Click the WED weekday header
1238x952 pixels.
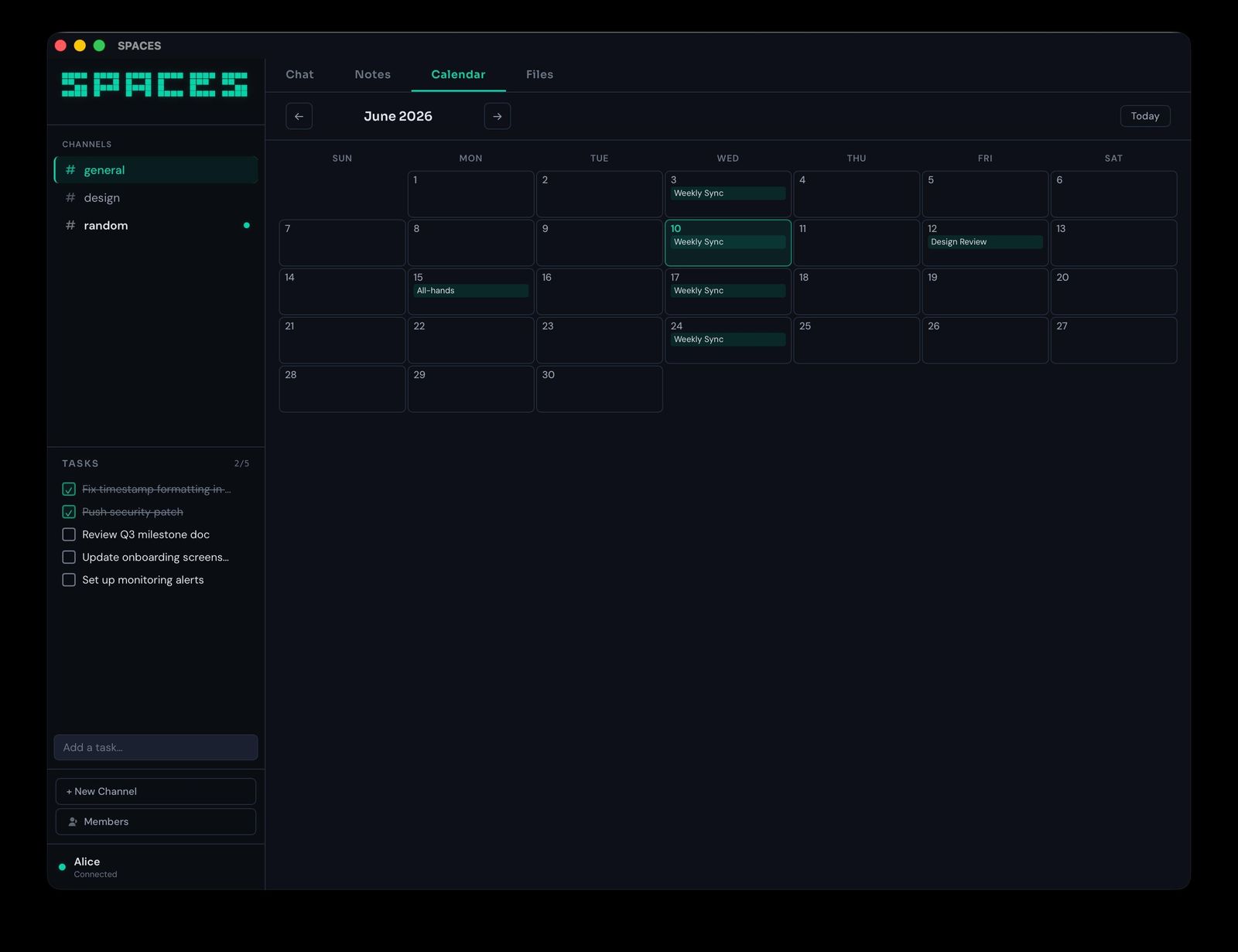(x=728, y=158)
